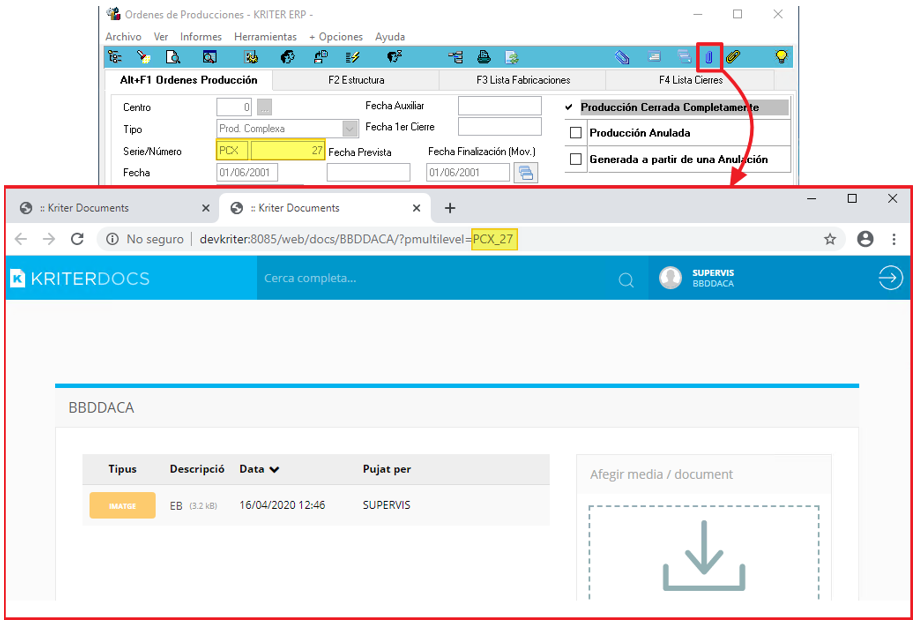918x624 pixels.
Task: Open the + Opciones menu
Action: tap(336, 36)
